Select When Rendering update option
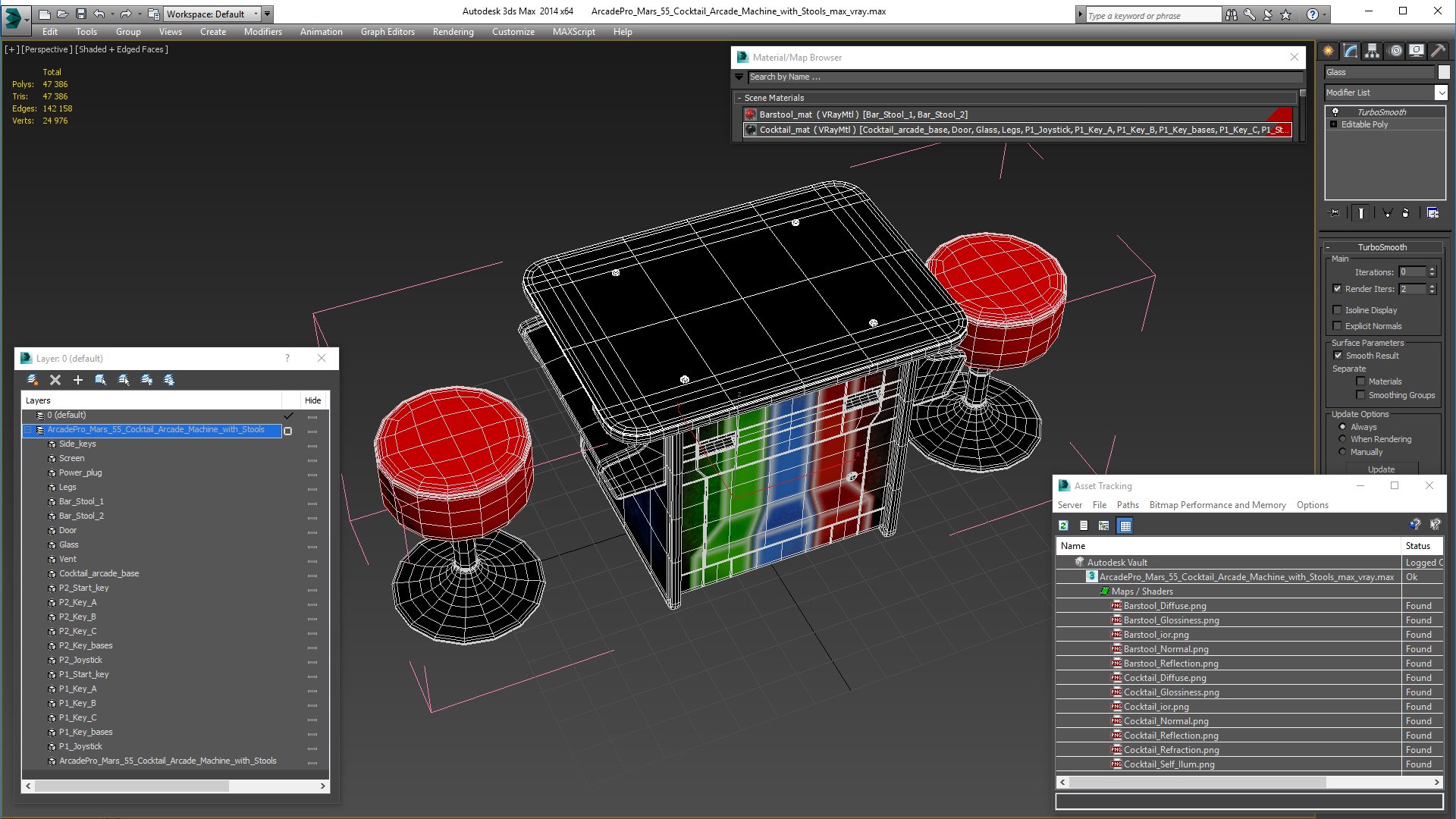The width and height of the screenshot is (1456, 819). [x=1342, y=439]
